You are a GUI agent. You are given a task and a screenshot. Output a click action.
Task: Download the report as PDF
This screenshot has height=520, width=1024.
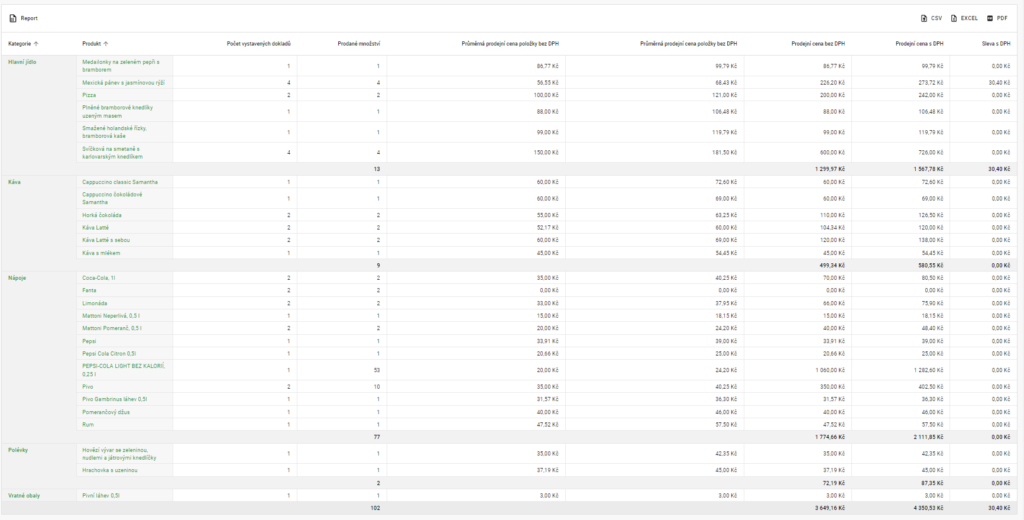[x=991, y=18]
